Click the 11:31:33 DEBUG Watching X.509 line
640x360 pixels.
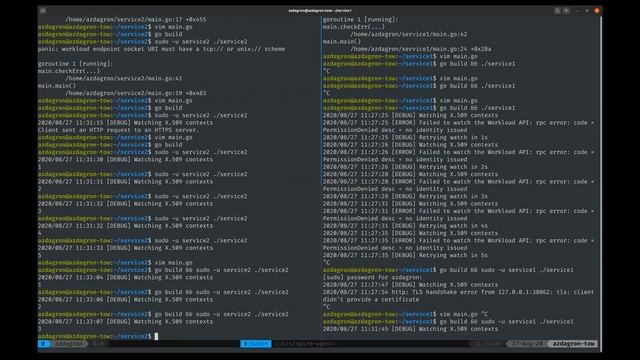point(125,248)
